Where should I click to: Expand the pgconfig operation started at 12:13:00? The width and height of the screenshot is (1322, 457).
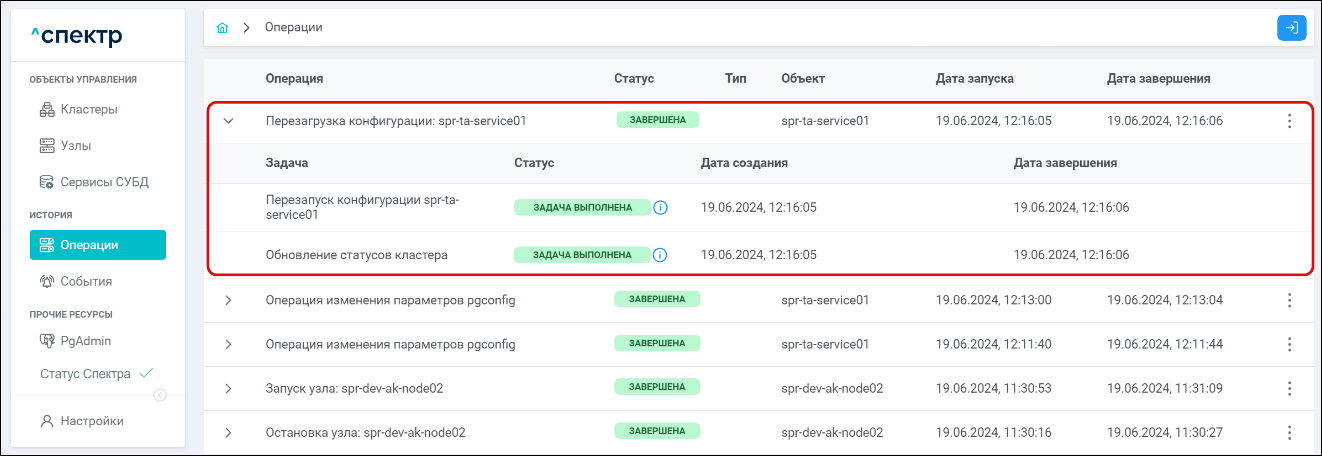(228, 300)
